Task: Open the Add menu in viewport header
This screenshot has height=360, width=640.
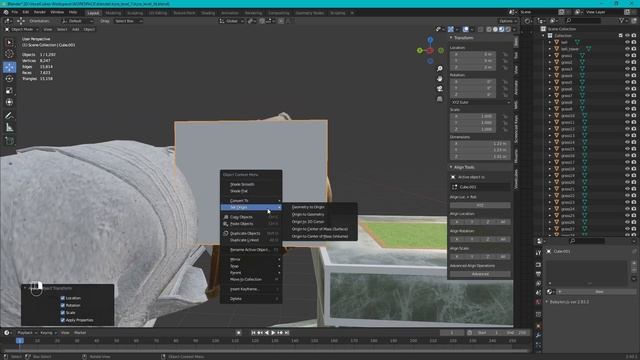Action: click(x=76, y=29)
